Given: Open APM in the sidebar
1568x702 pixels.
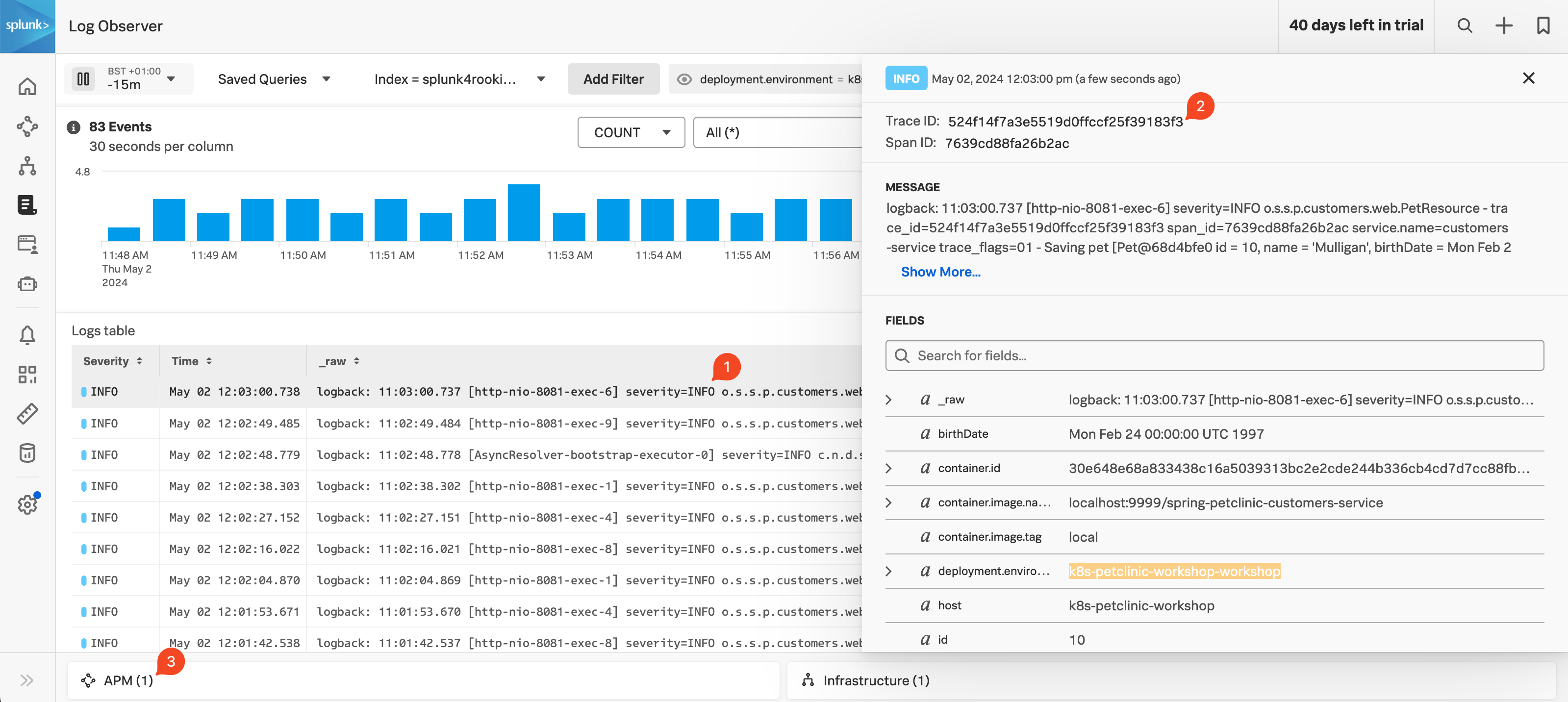Looking at the screenshot, I should click(x=27, y=126).
